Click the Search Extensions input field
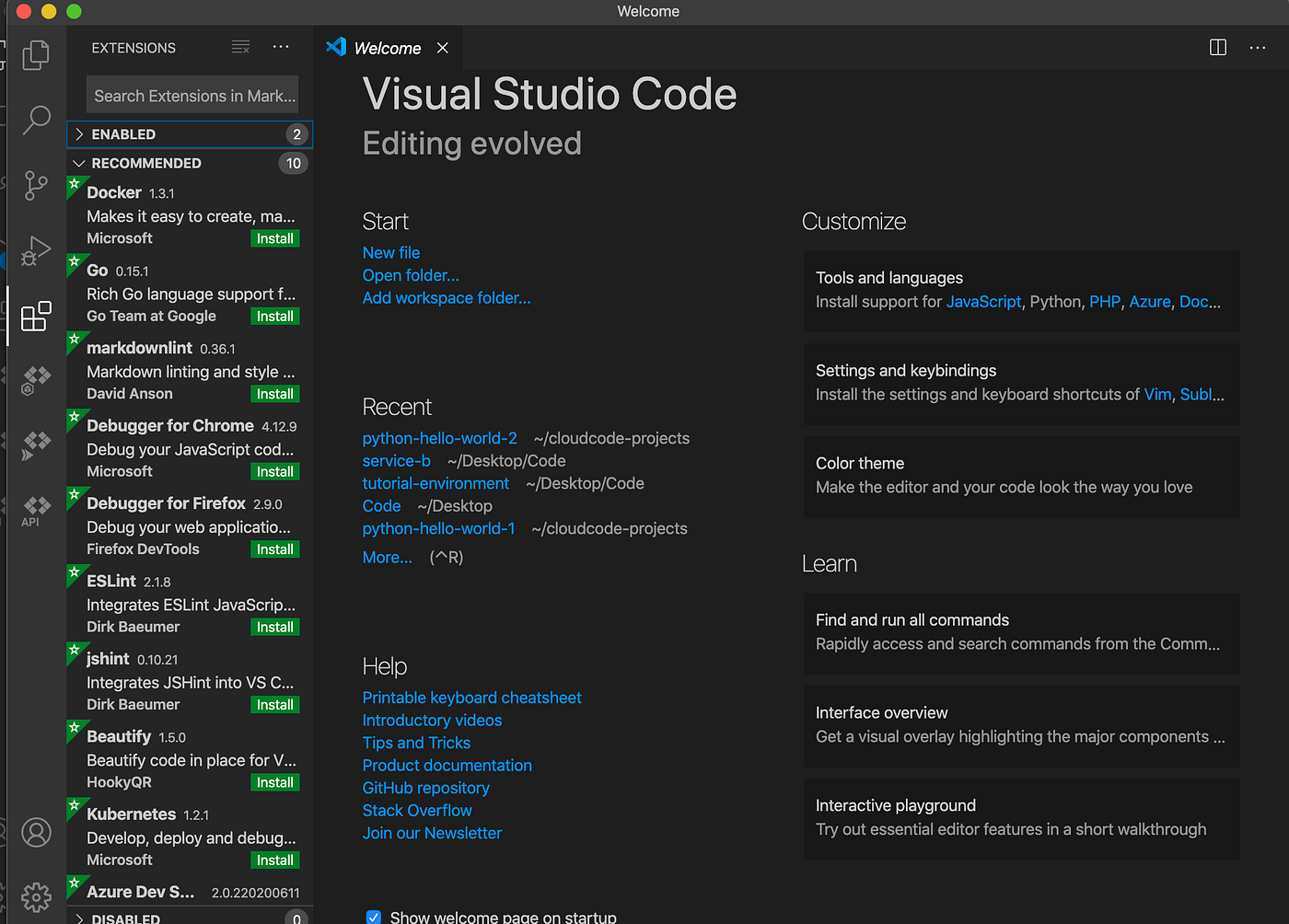 (x=192, y=95)
